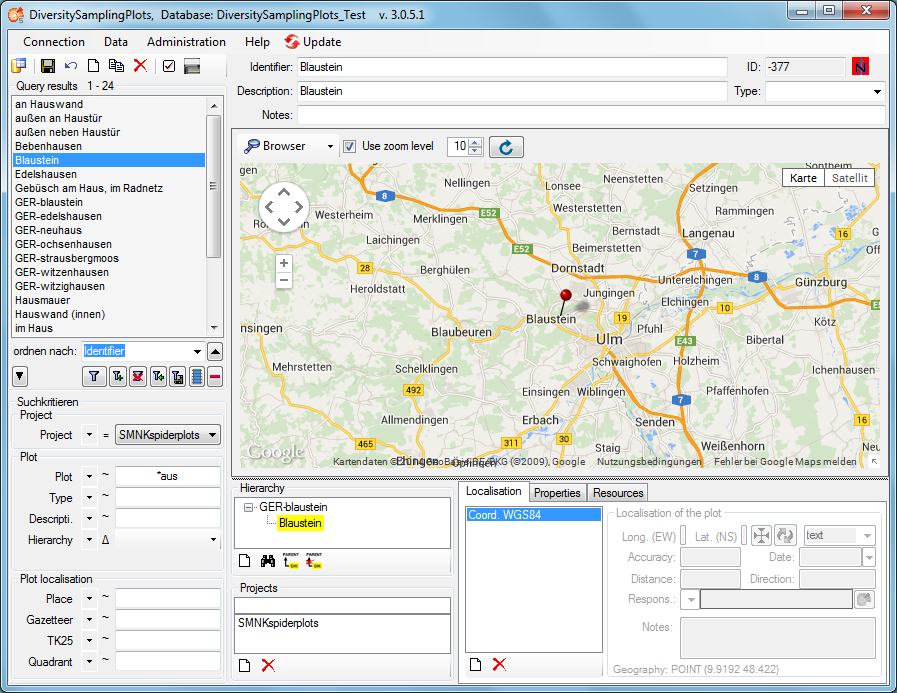Image resolution: width=897 pixels, height=693 pixels.
Task: Select Coord. WGS84 in localisation list
Action: pyautogui.click(x=534, y=514)
